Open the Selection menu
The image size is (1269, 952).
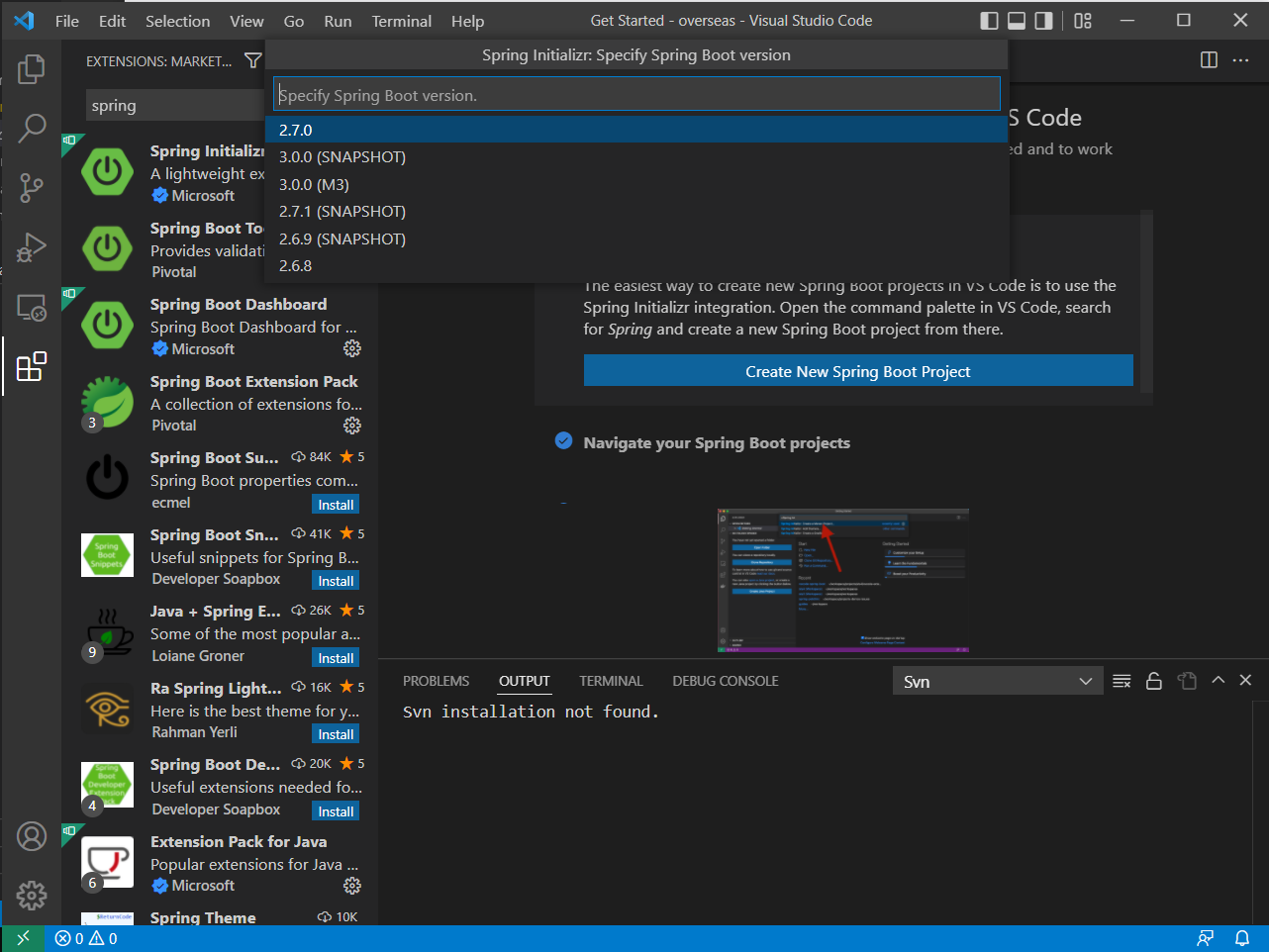[177, 21]
